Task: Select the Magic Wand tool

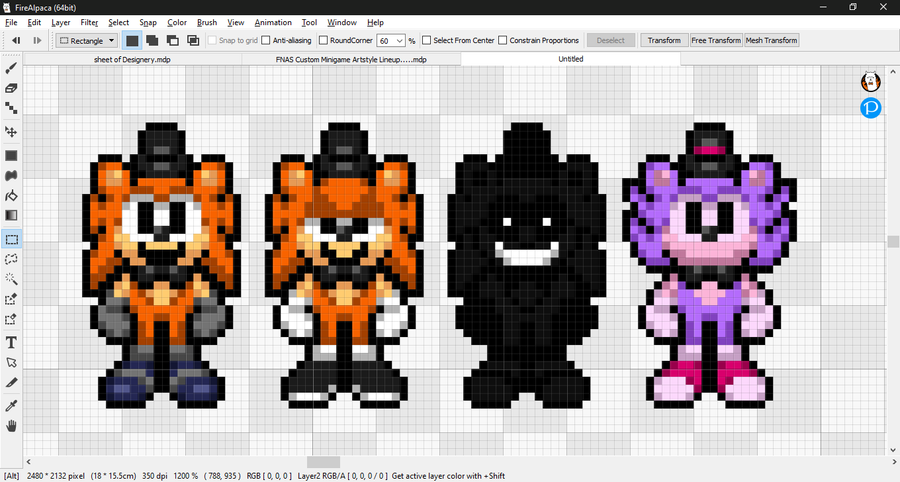Action: coord(11,279)
